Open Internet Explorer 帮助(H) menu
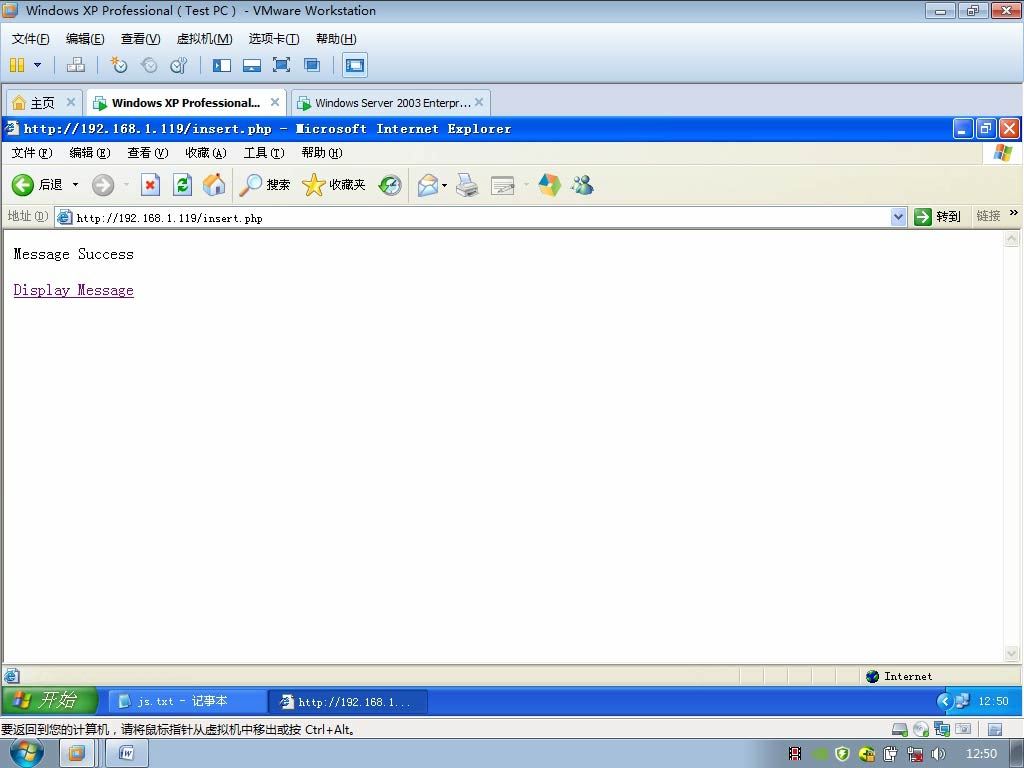 pos(322,153)
